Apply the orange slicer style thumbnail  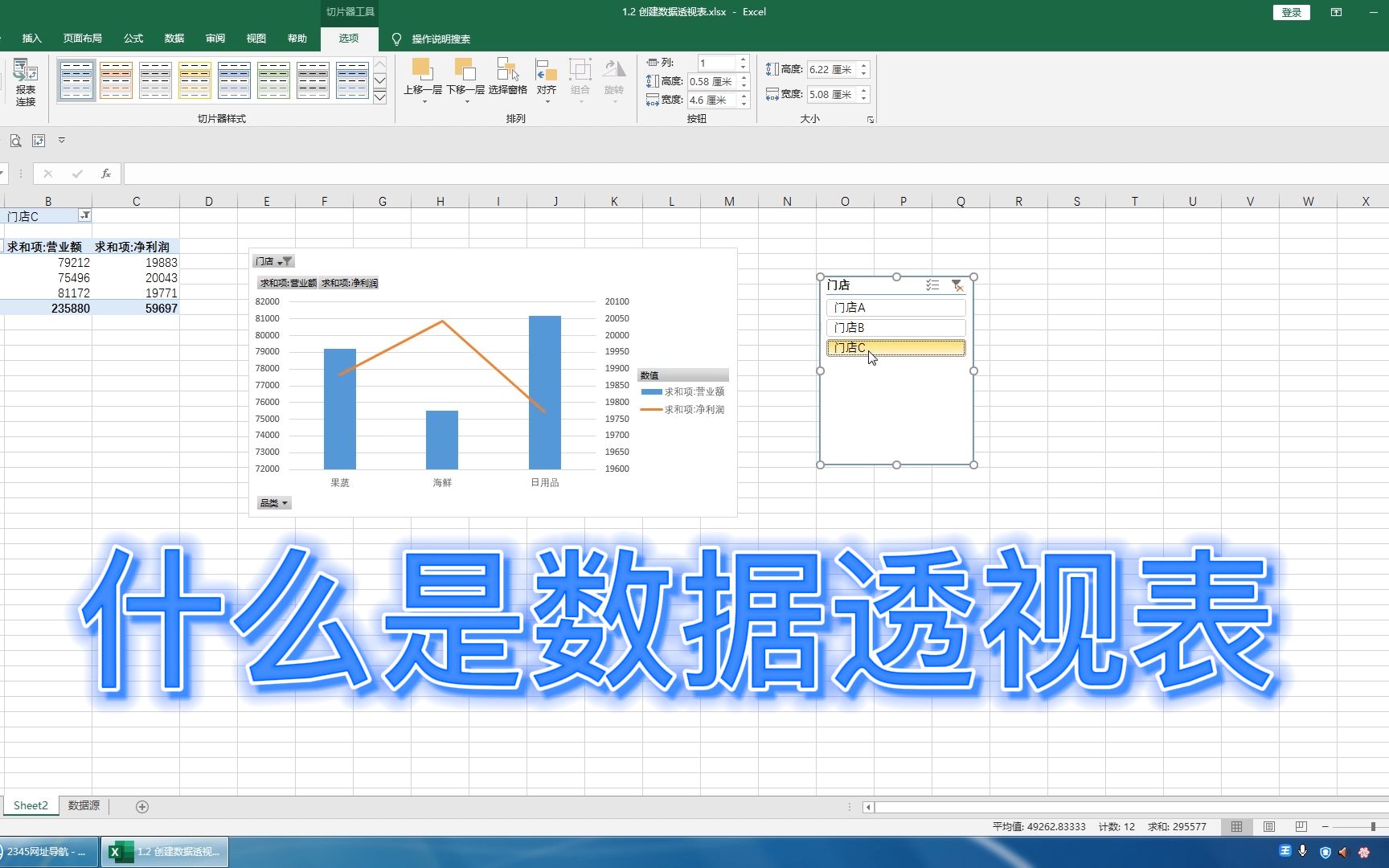116,80
